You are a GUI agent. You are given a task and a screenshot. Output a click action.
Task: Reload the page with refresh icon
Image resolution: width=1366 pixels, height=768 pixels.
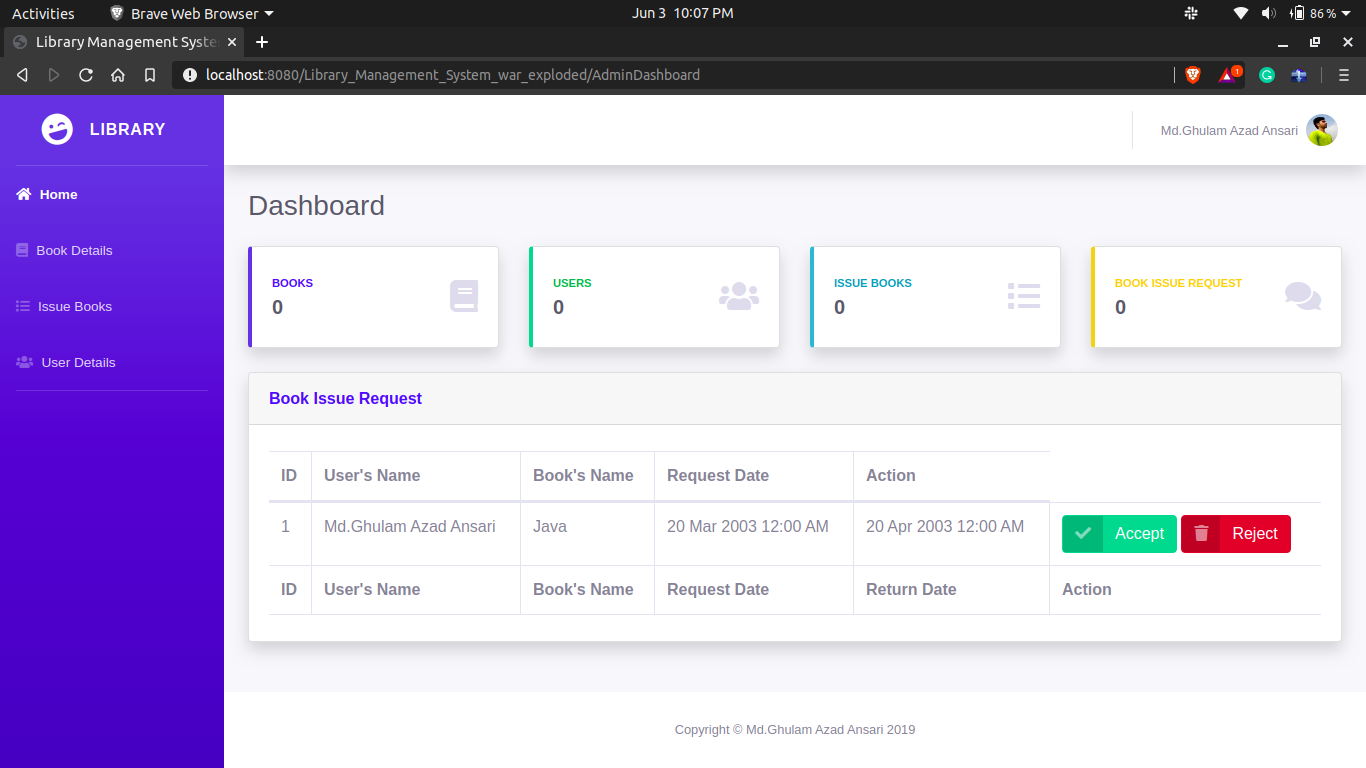86,75
